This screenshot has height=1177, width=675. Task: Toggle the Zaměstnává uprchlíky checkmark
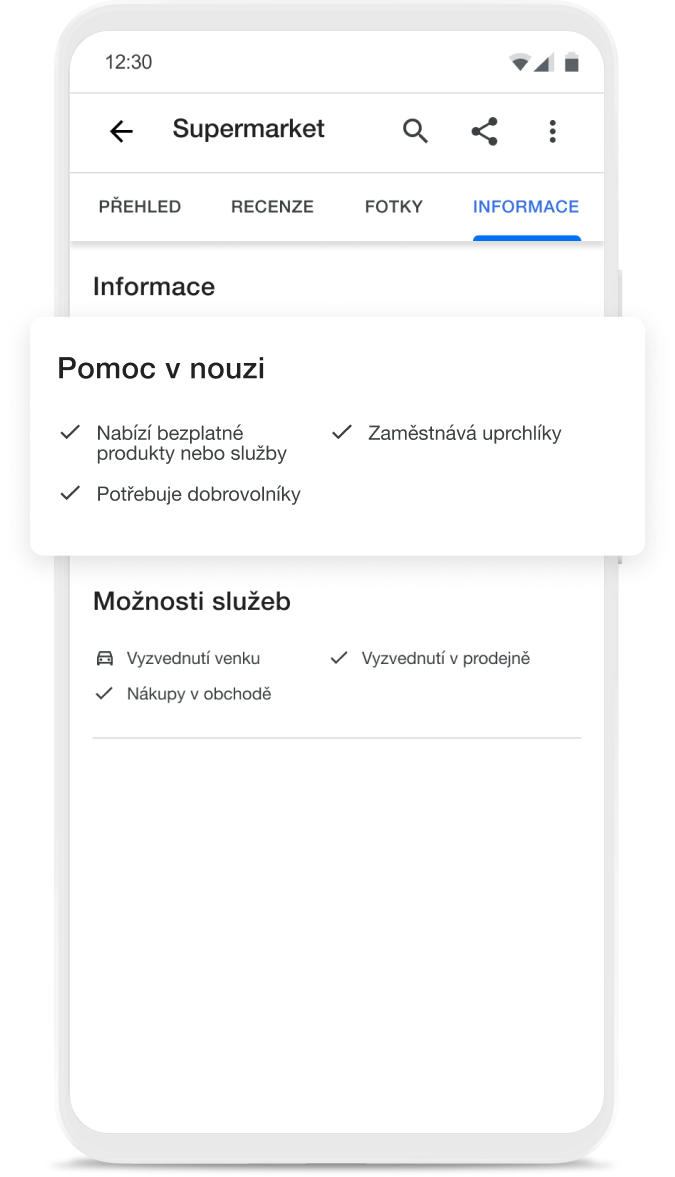[340, 432]
